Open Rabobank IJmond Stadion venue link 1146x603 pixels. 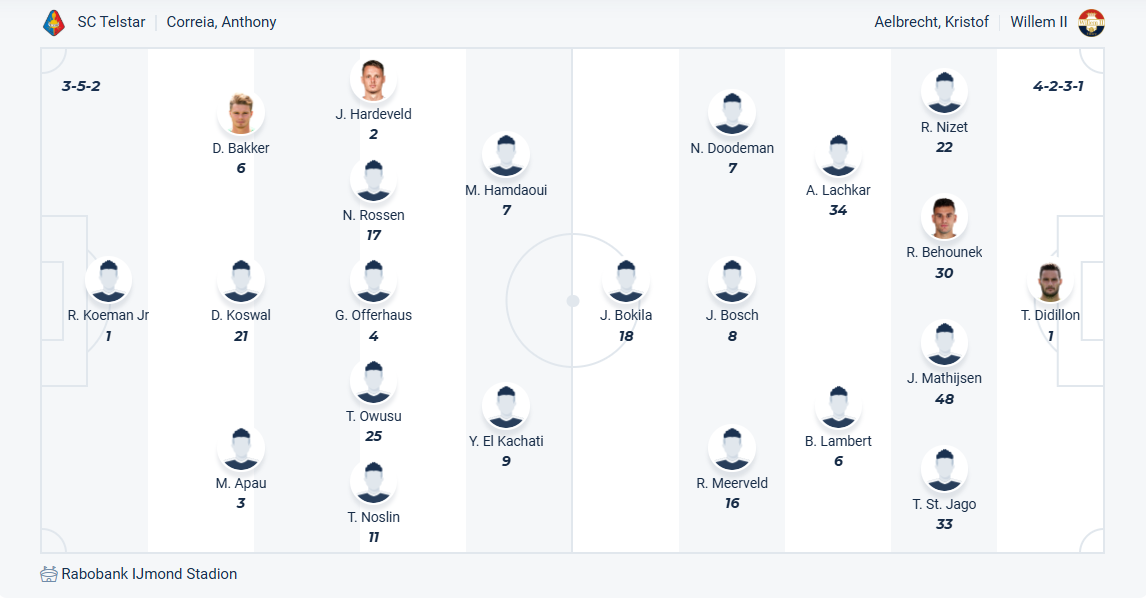pyautogui.click(x=149, y=574)
